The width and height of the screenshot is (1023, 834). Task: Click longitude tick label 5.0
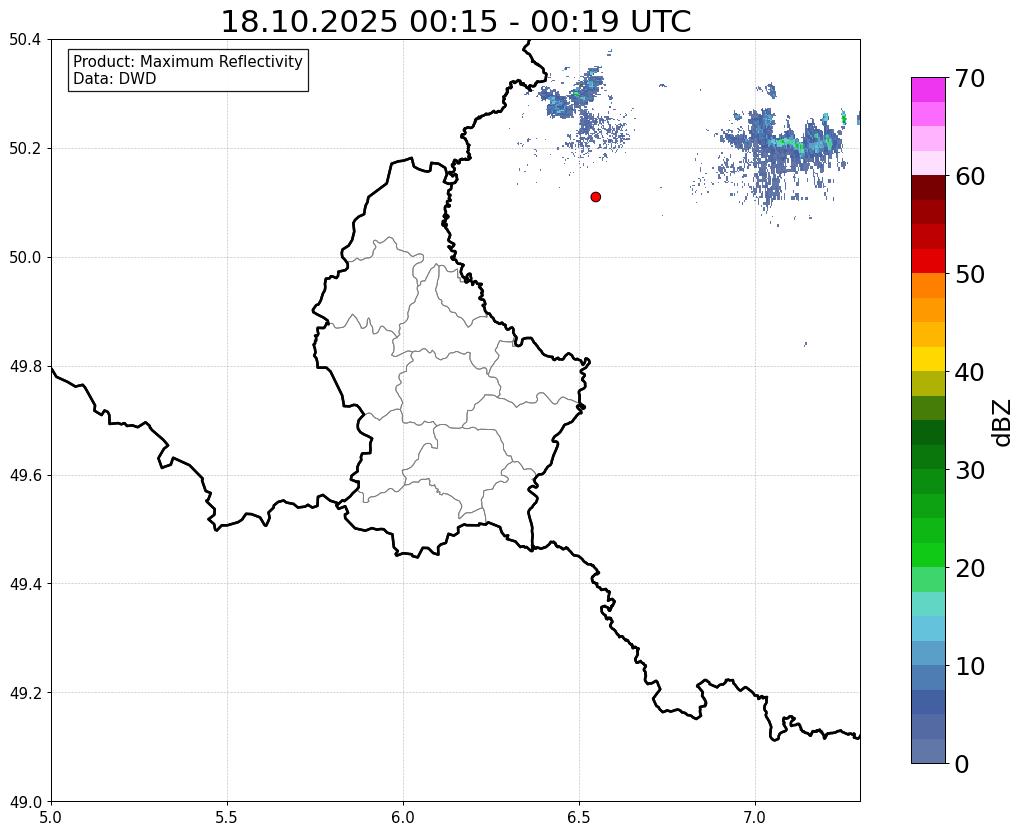coord(51,818)
